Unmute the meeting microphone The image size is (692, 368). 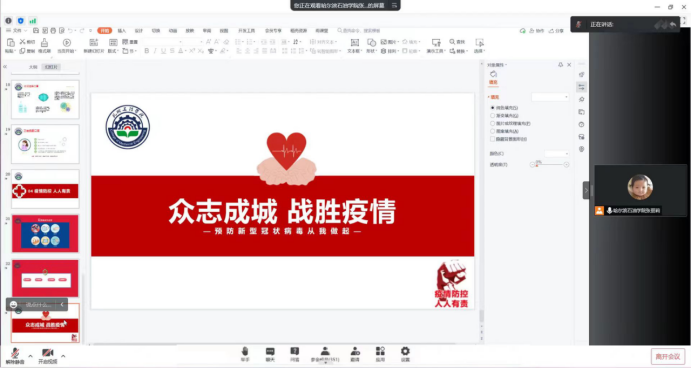pos(15,356)
